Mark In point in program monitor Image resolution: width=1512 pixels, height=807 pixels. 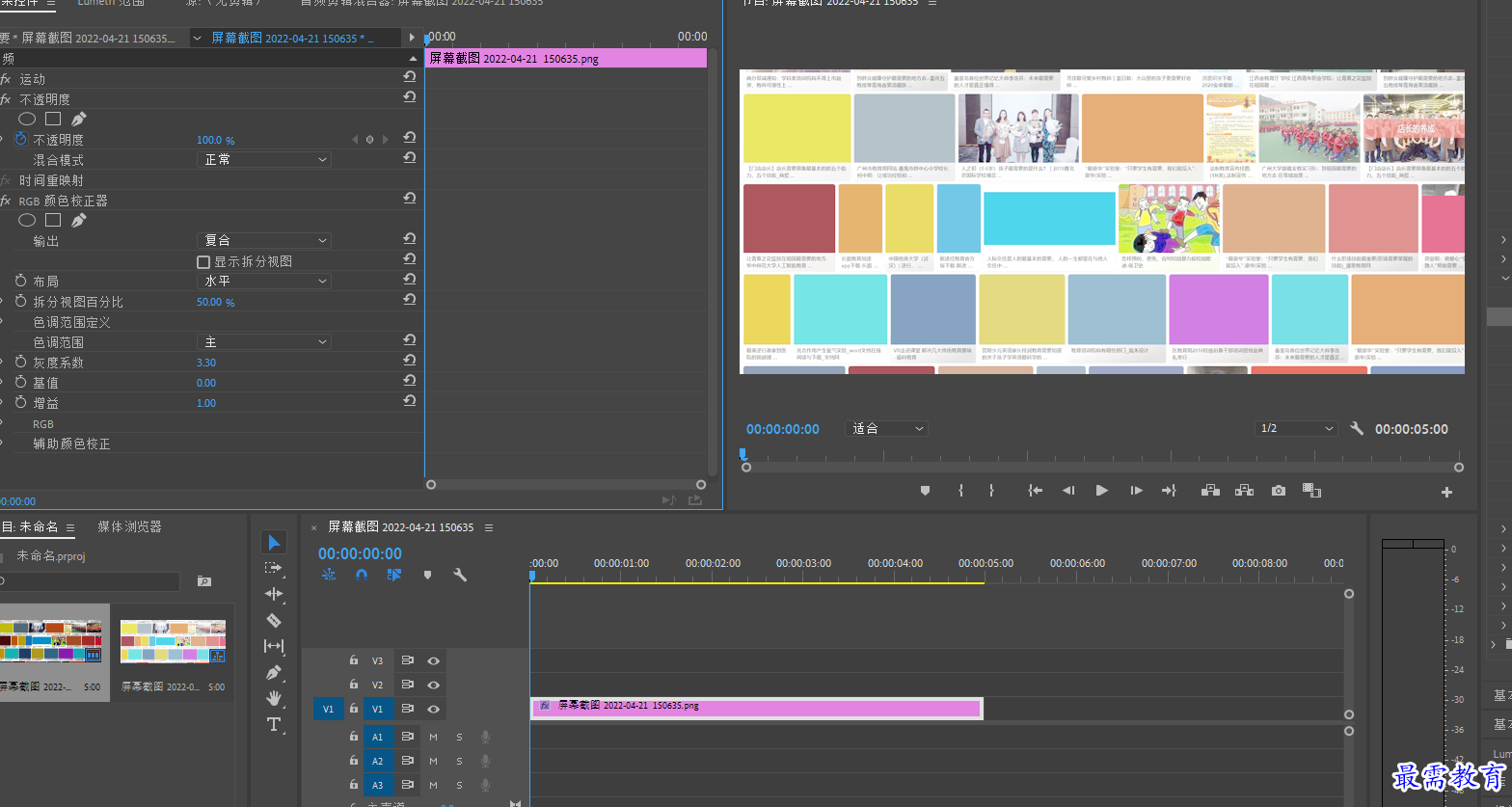click(960, 491)
